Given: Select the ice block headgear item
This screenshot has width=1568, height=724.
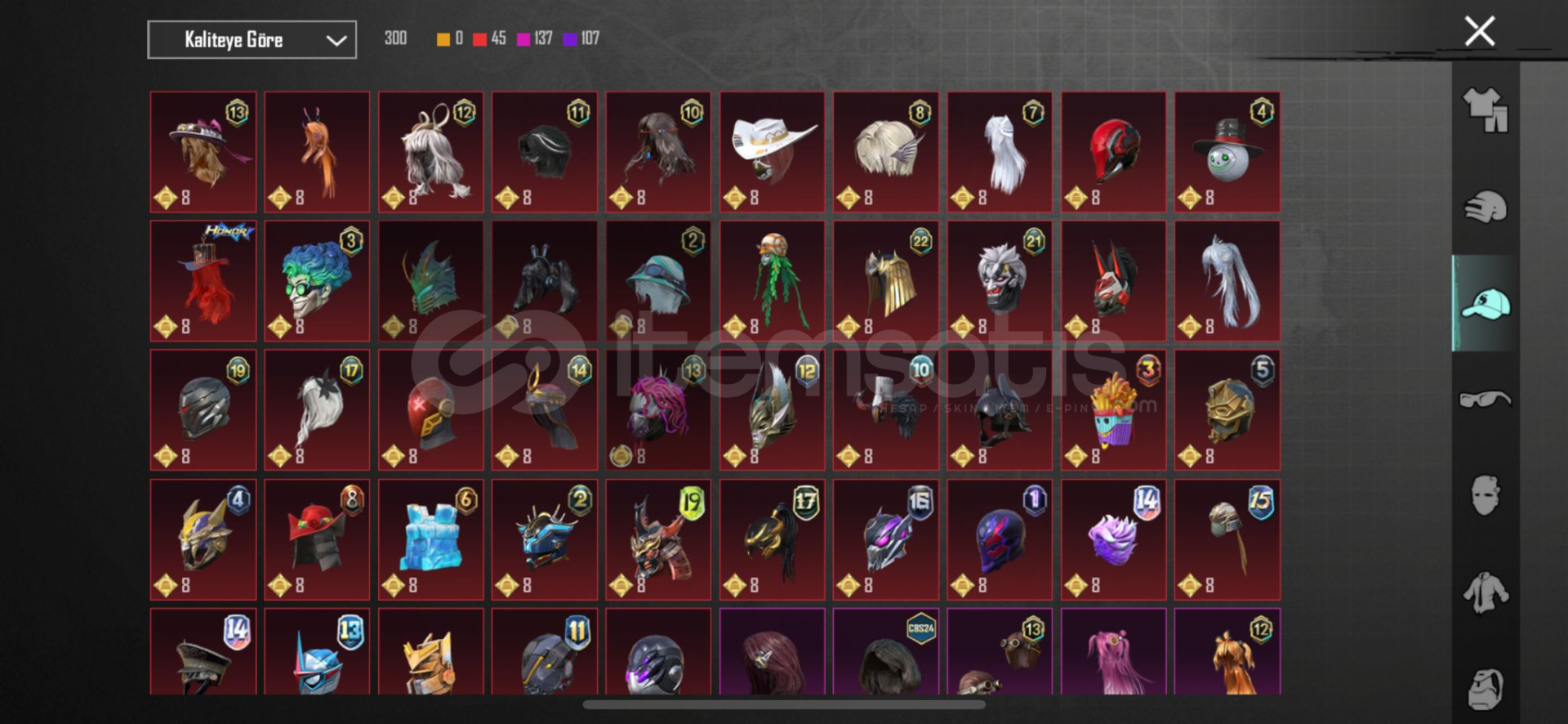Looking at the screenshot, I should pyautogui.click(x=430, y=539).
